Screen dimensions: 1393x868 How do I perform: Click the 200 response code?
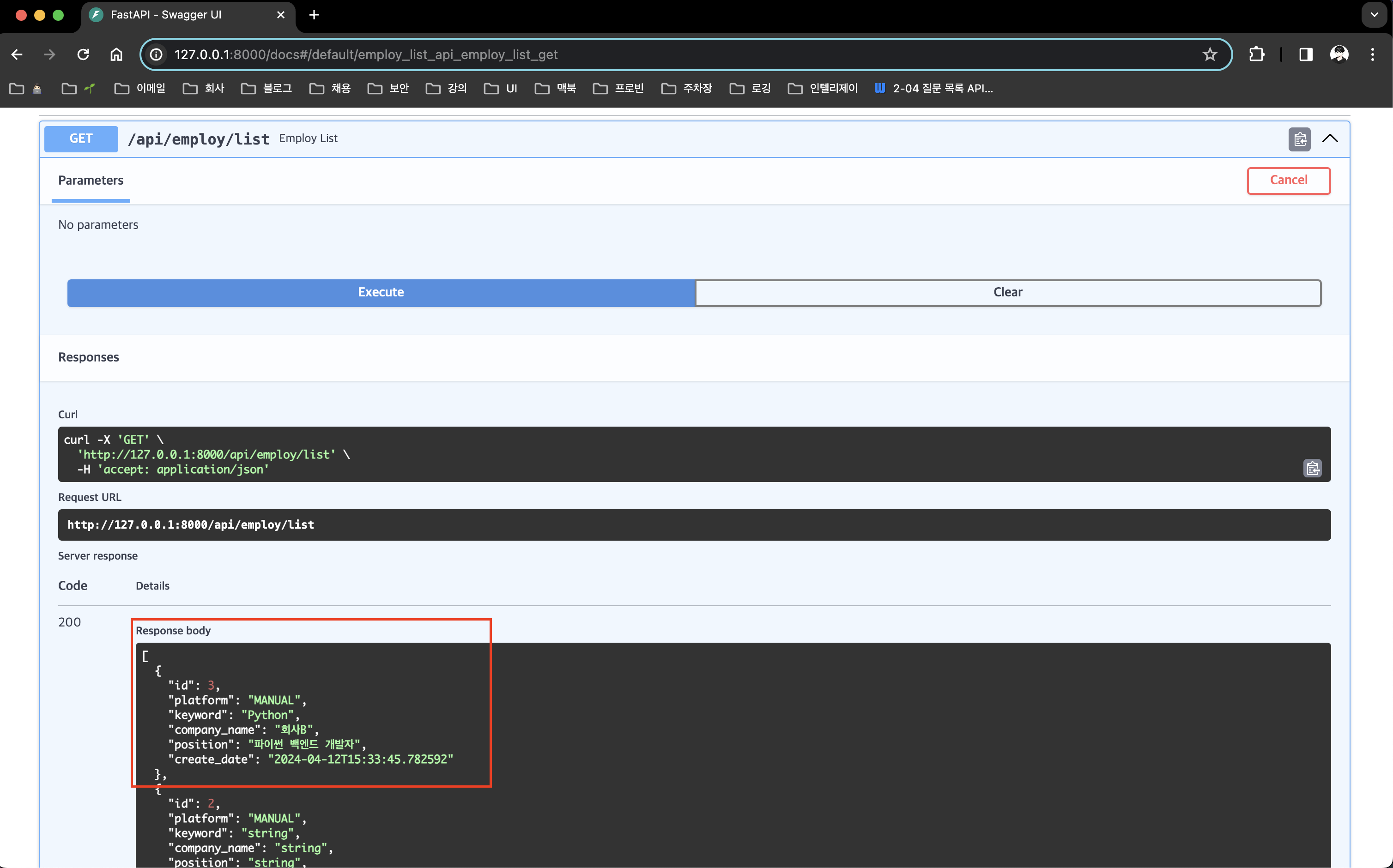coord(69,622)
